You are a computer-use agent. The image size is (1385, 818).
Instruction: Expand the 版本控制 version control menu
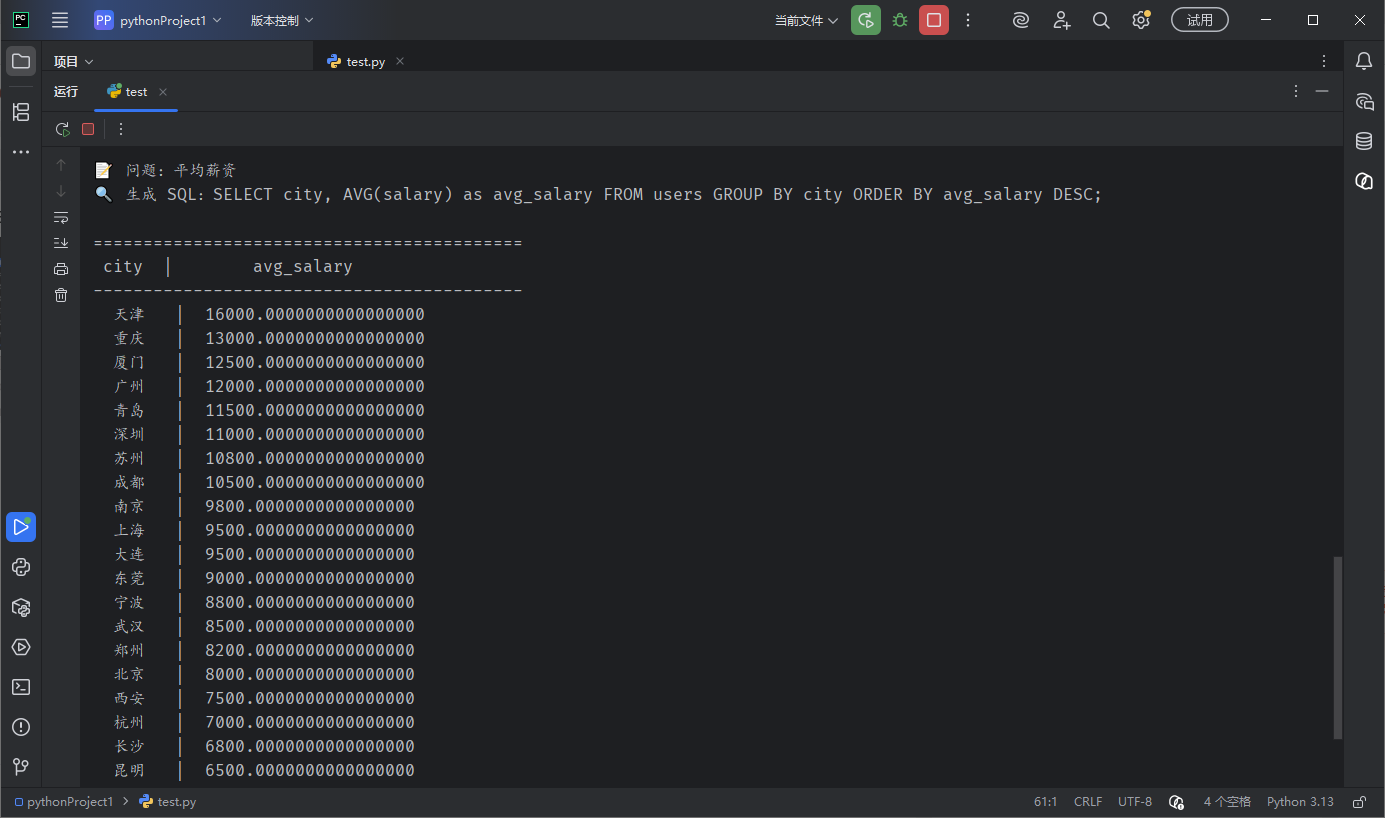click(282, 20)
